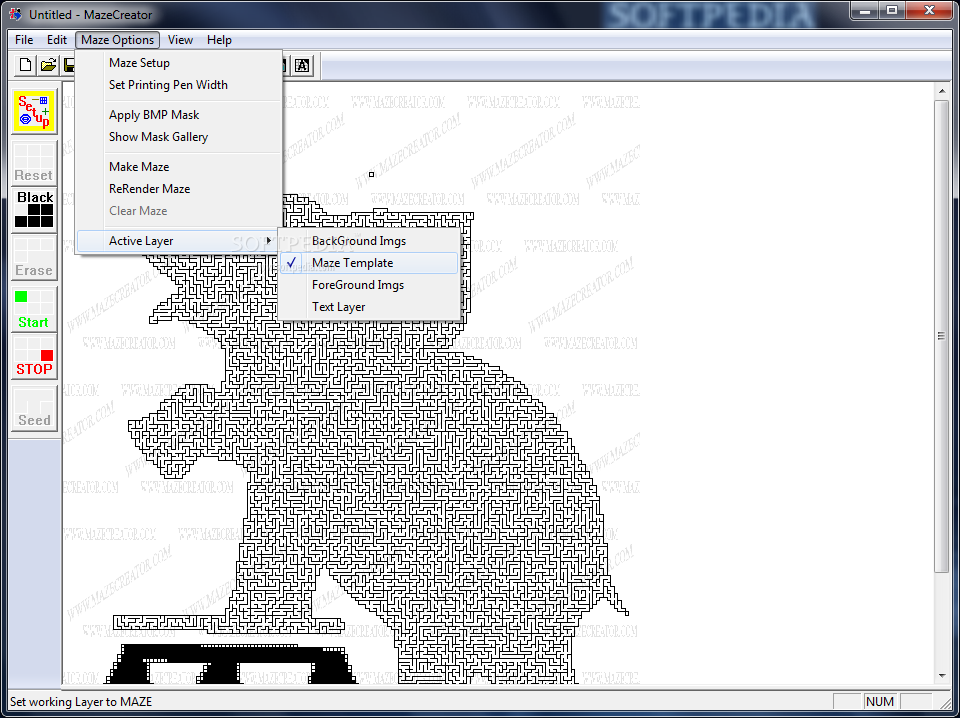This screenshot has width=960, height=718.
Task: Open the File menu
Action: coord(24,40)
